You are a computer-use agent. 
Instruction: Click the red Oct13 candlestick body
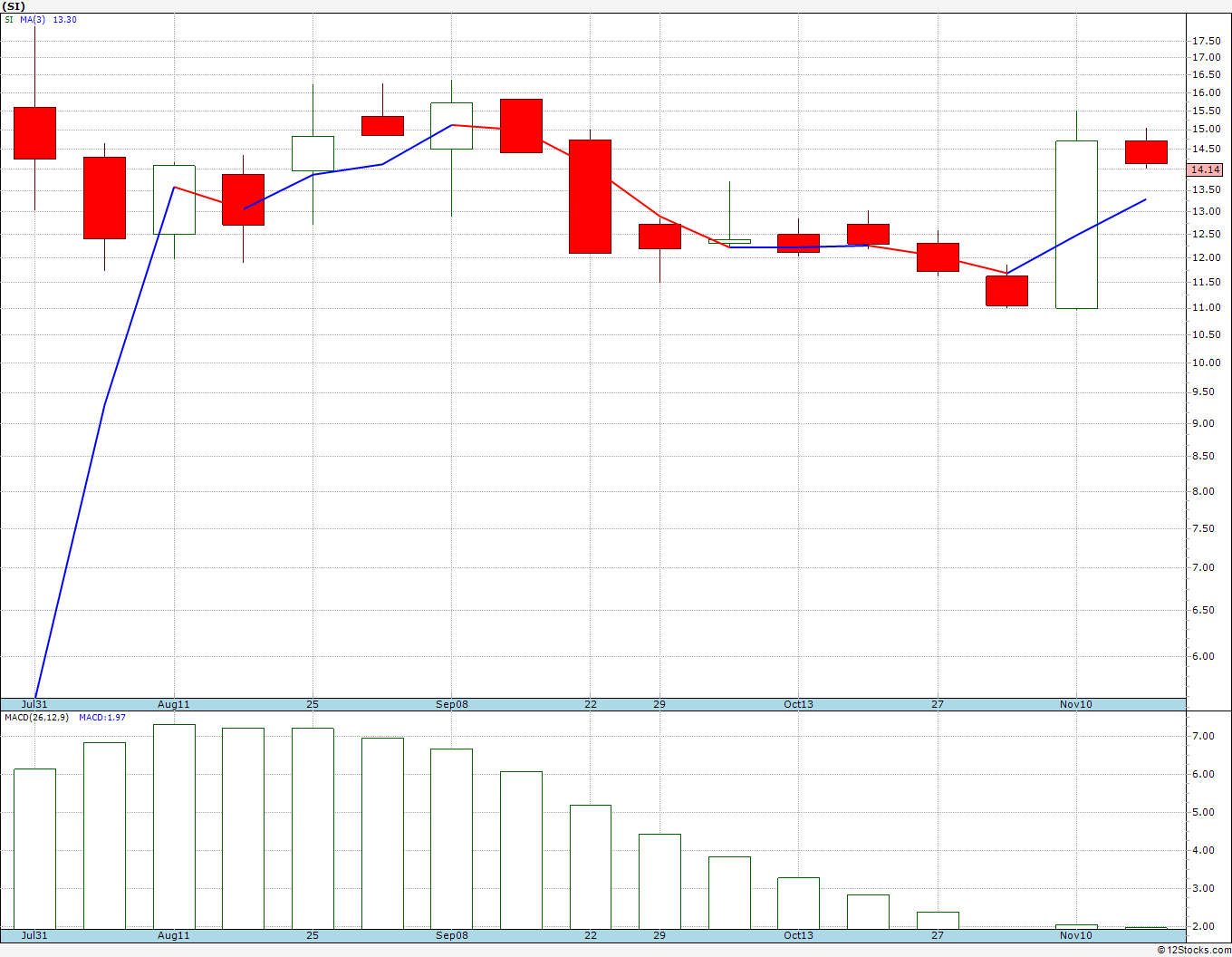799,243
